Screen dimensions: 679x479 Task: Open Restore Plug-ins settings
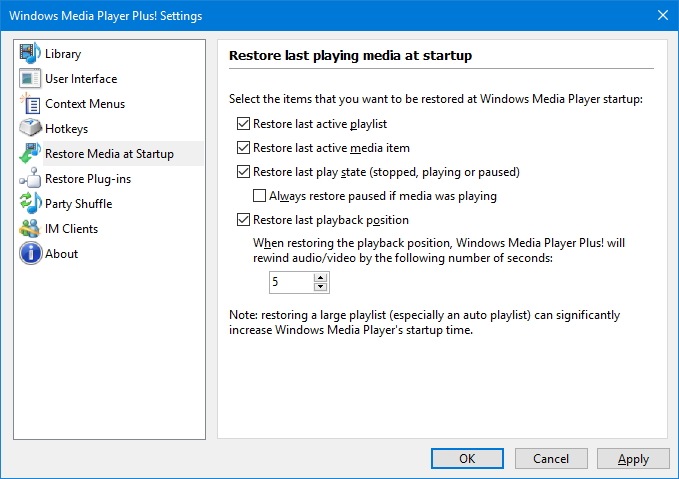point(88,179)
